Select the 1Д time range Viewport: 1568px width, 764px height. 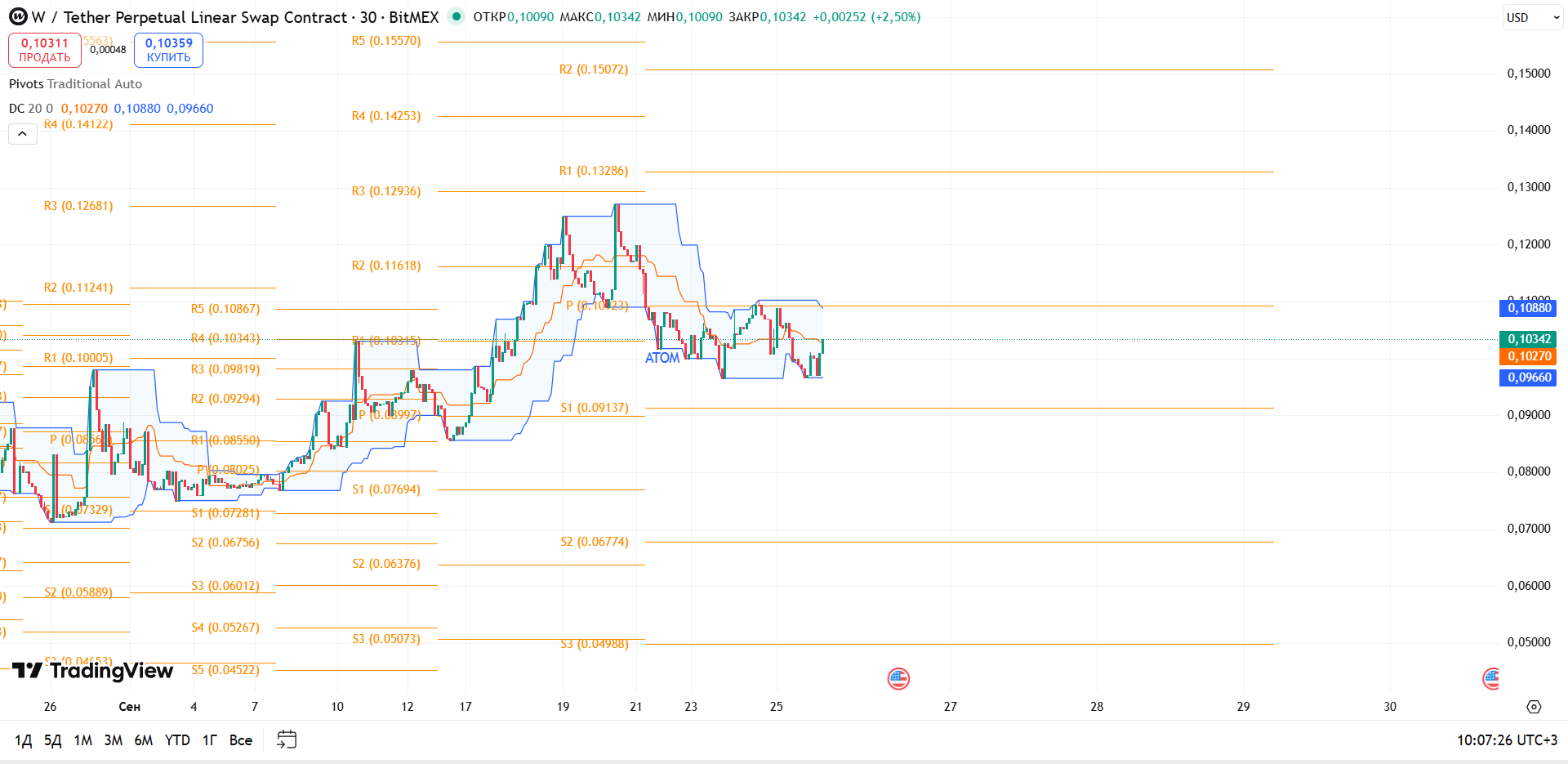24,740
